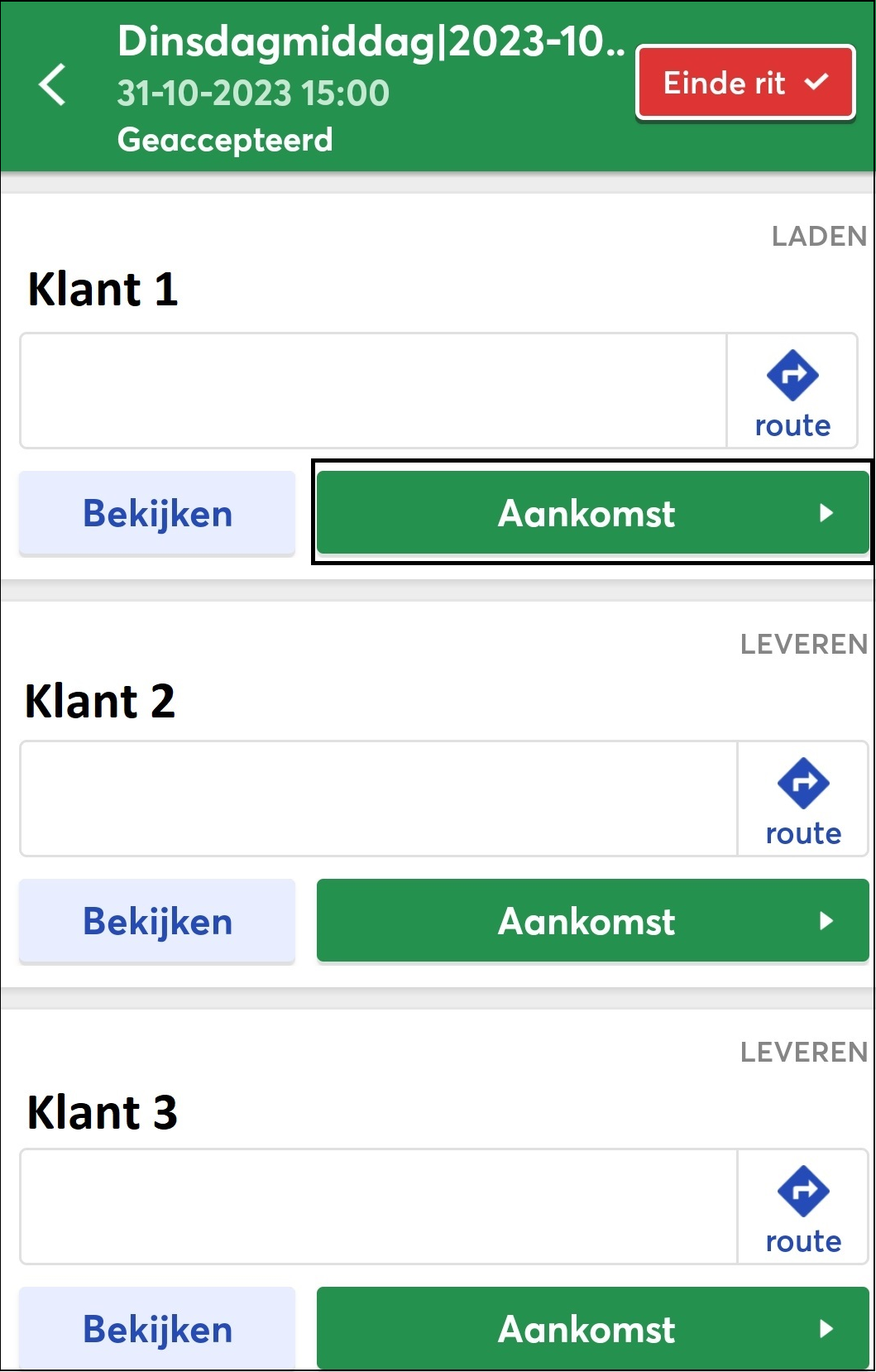Register Aankomst at Klant 3
Screen dimensions: 876x1372
[592, 1329]
